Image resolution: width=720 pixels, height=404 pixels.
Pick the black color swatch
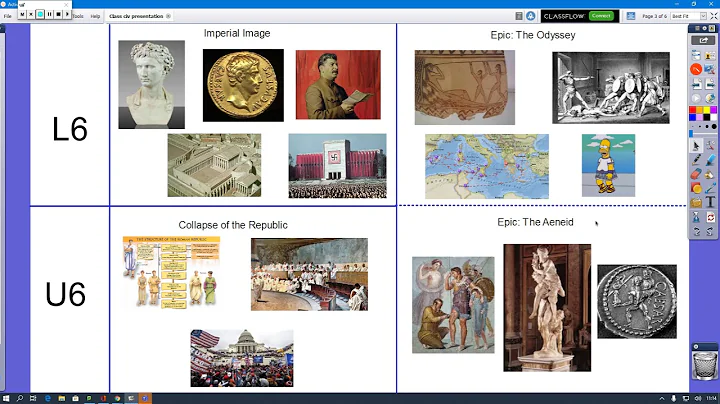707,117
